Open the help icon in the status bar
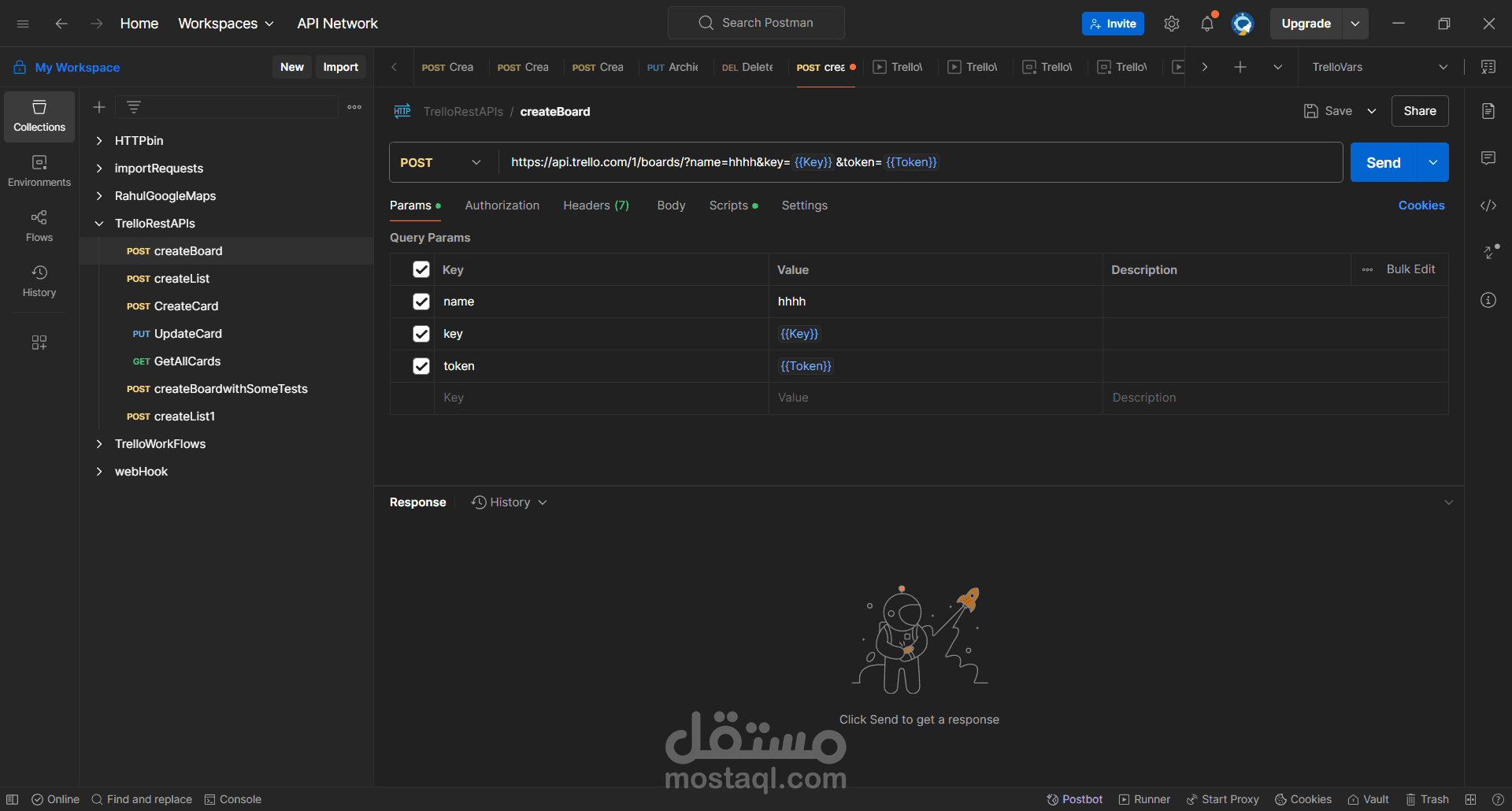 click(x=1498, y=799)
